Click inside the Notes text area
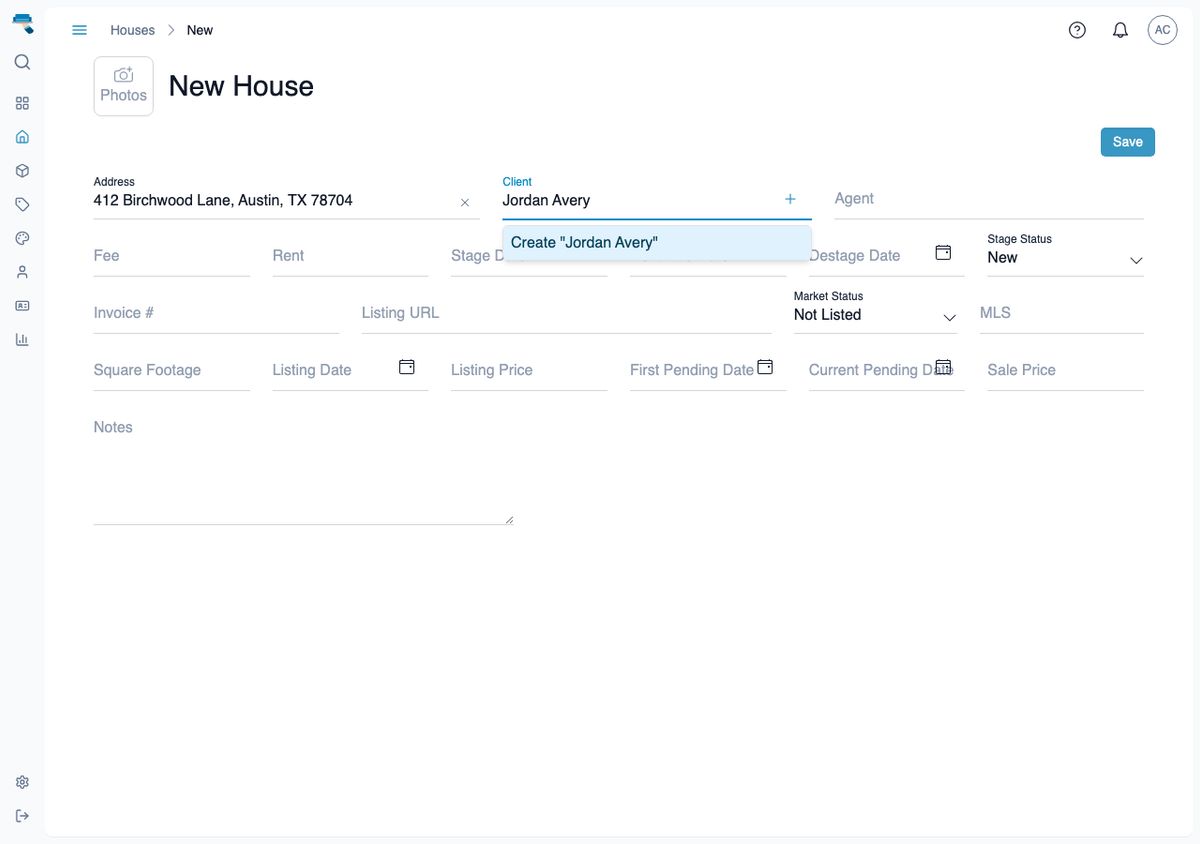Screen dimensions: 1200x844 click(x=303, y=467)
